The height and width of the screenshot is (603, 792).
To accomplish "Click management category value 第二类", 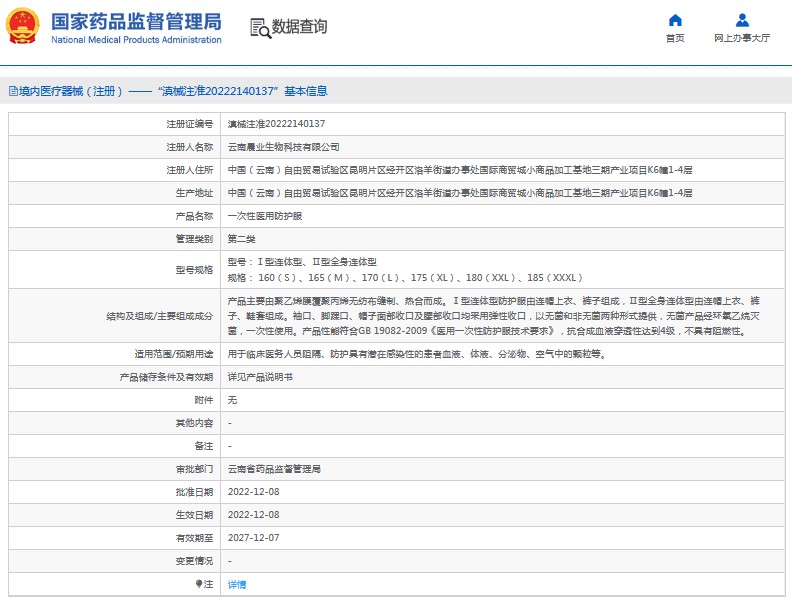I will tap(241, 239).
